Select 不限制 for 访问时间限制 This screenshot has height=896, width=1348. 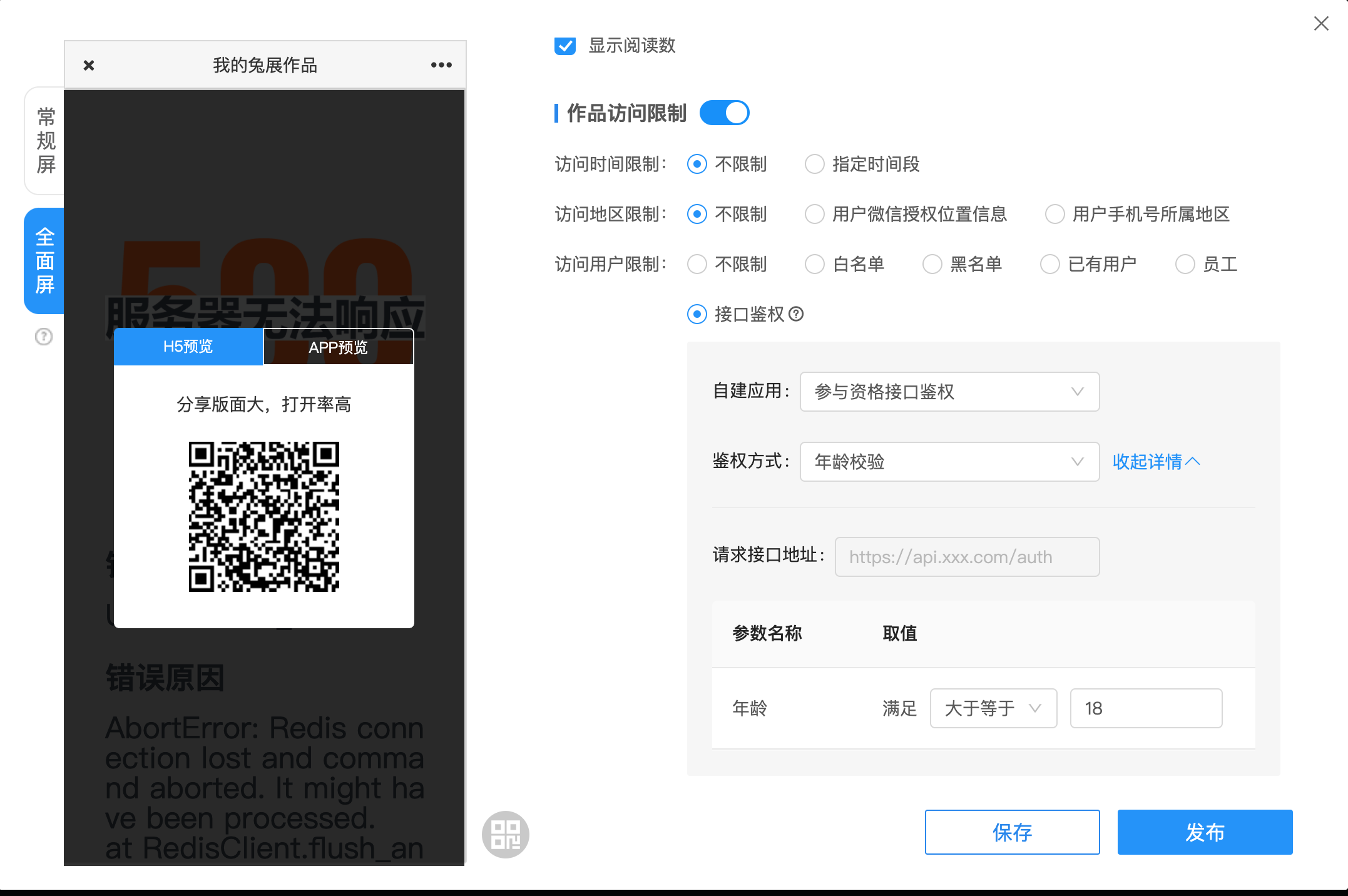click(x=697, y=165)
